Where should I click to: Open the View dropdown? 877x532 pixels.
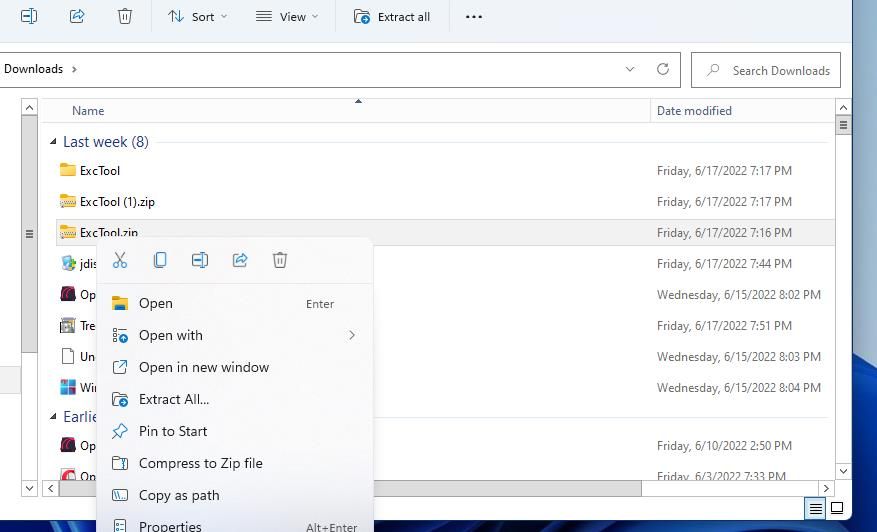(287, 17)
